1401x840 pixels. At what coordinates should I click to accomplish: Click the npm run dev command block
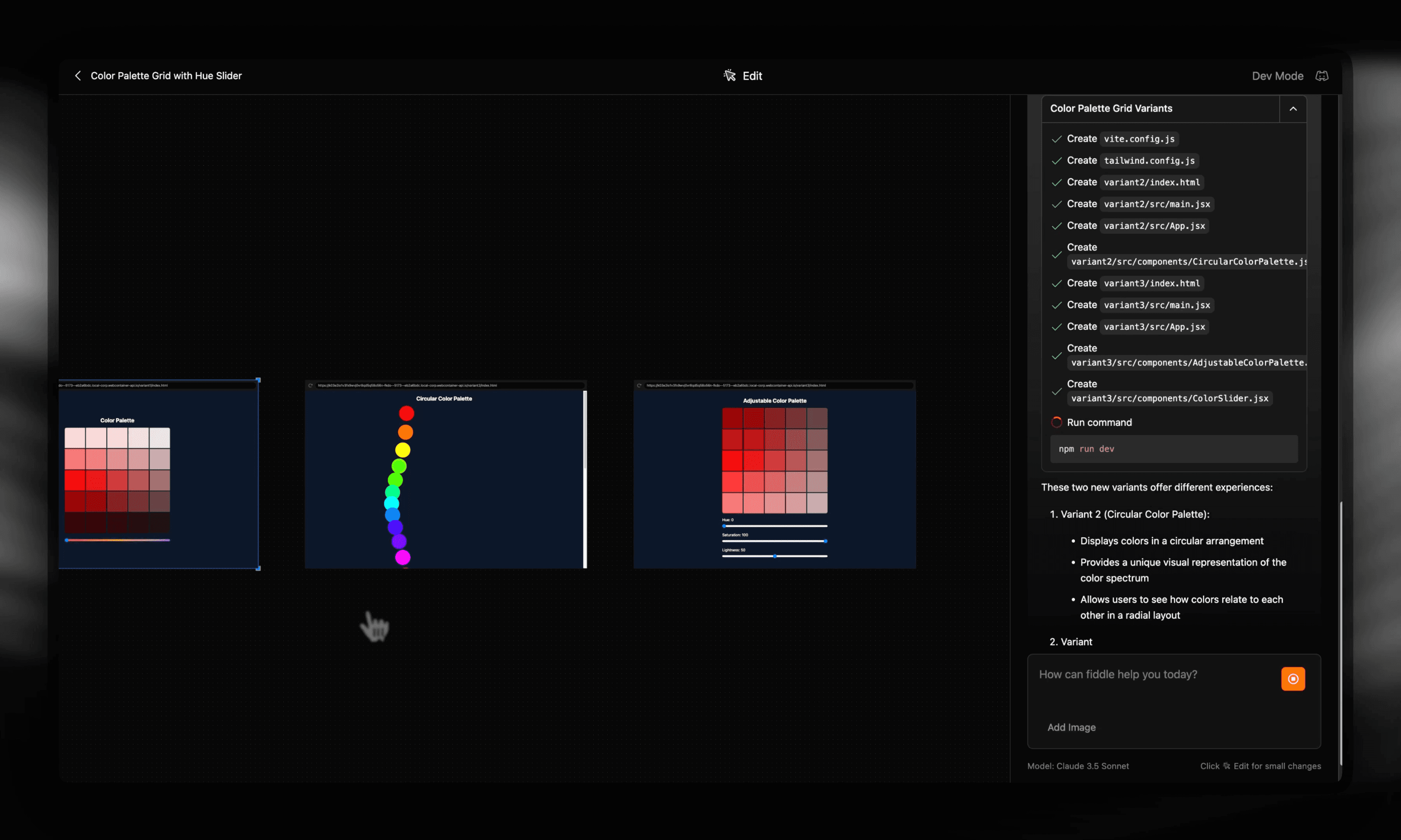click(1173, 449)
